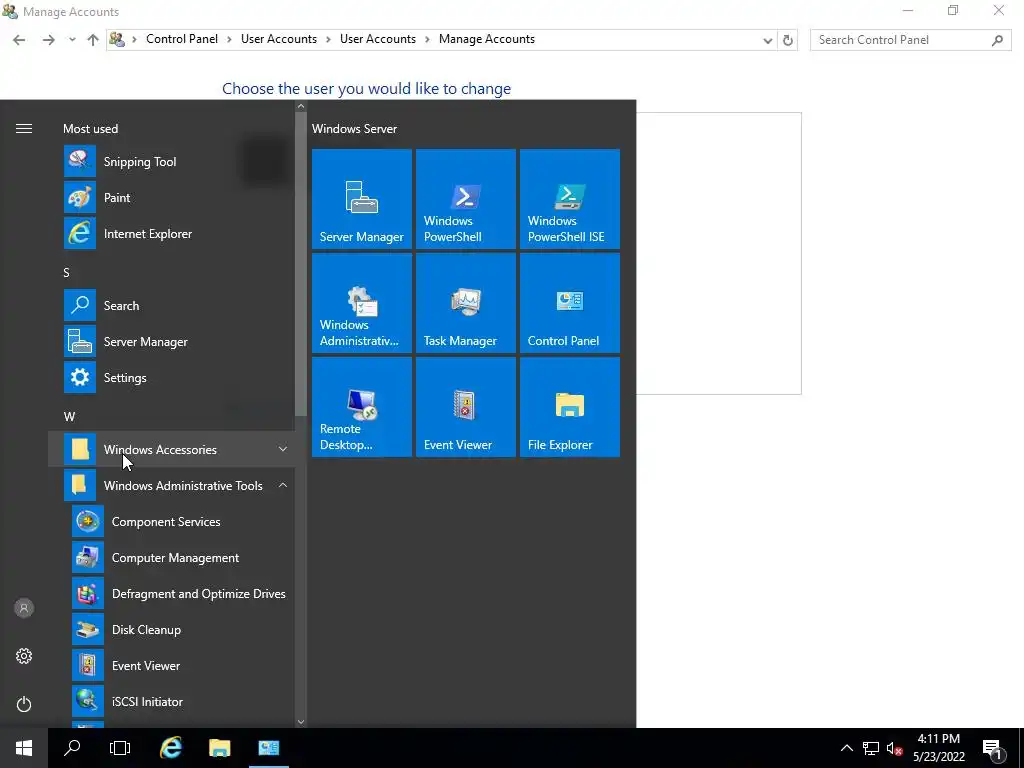Open Component Services

tap(171, 521)
